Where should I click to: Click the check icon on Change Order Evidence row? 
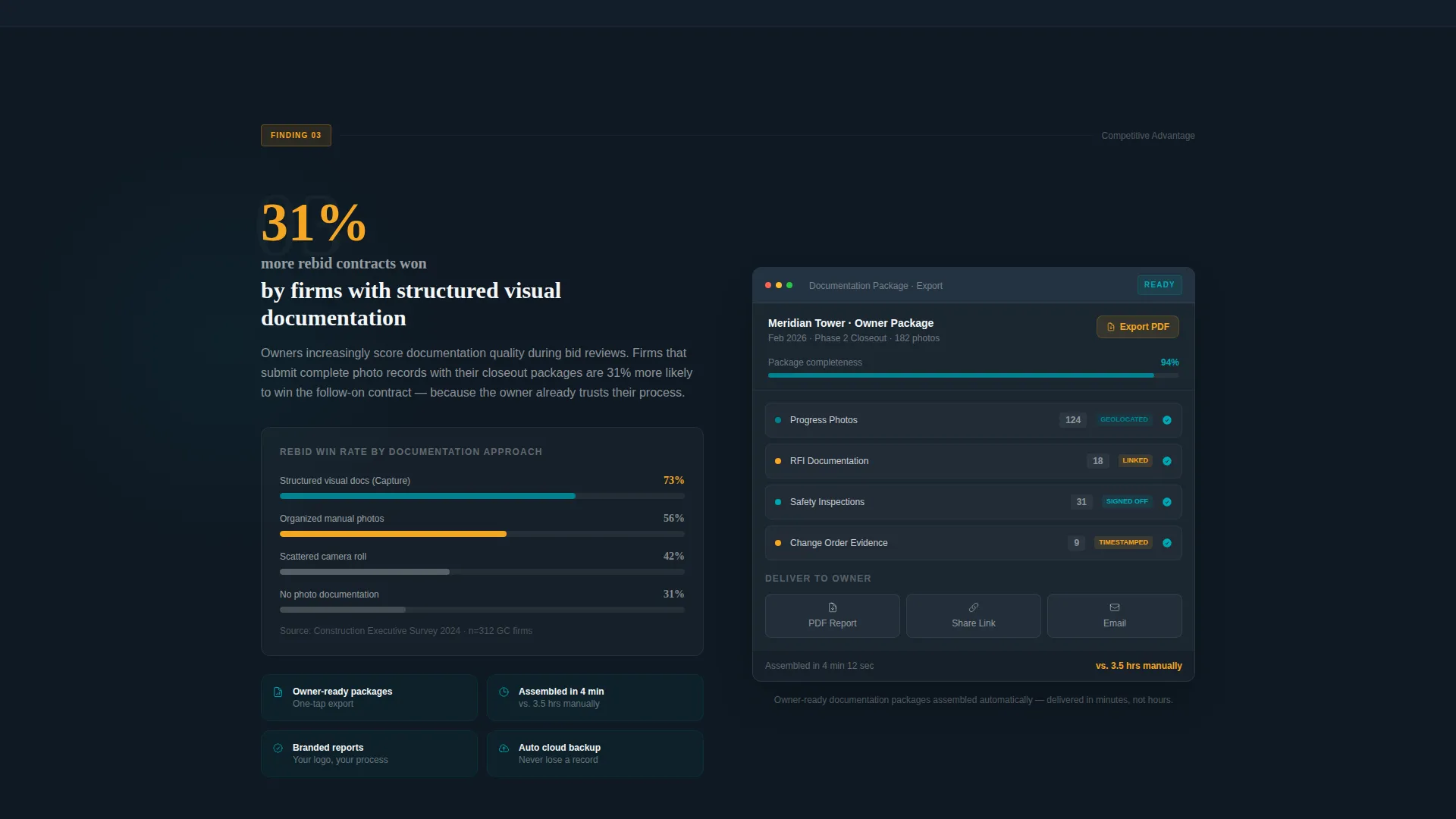click(1167, 543)
